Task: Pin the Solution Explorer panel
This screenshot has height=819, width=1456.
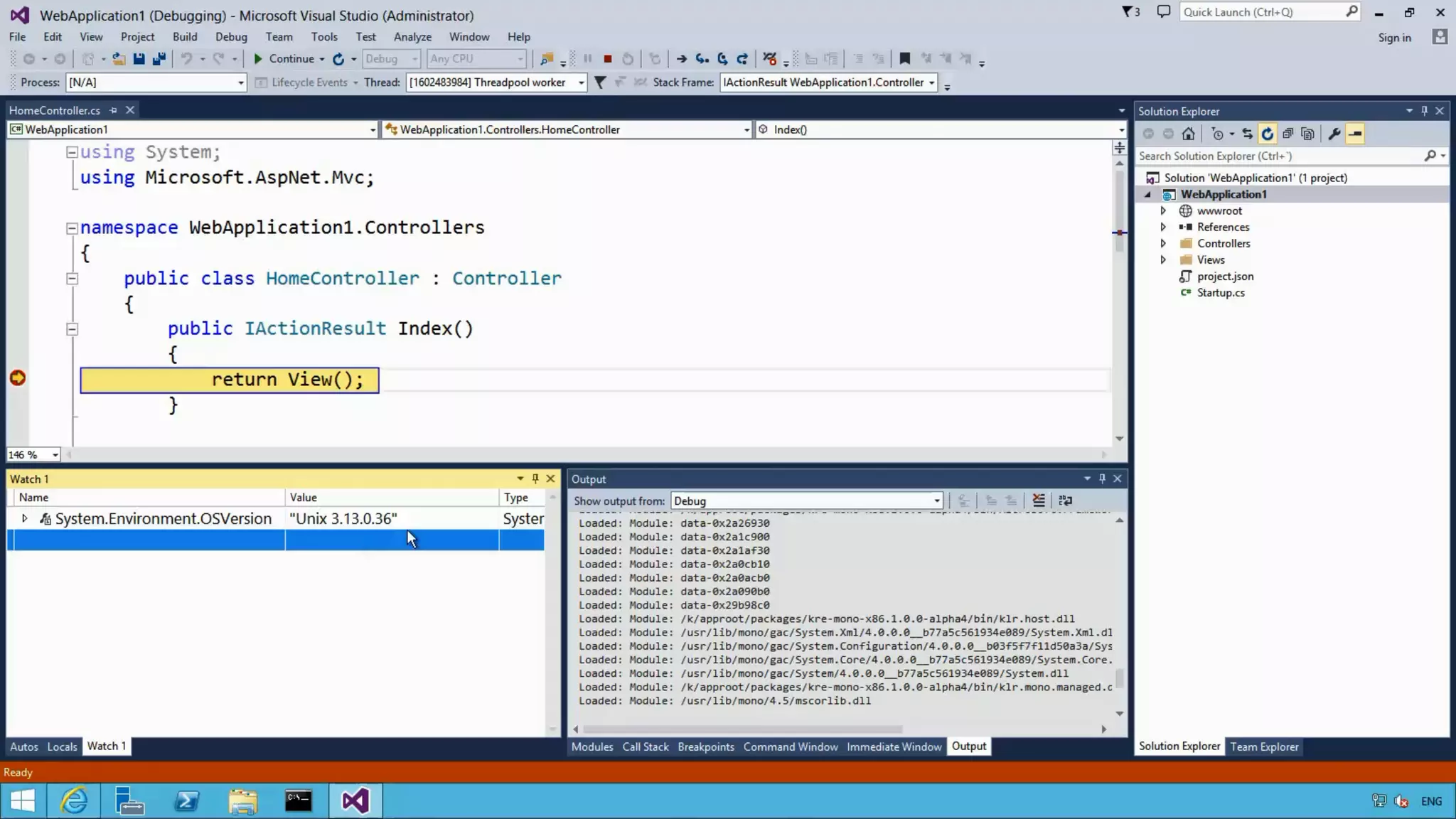Action: click(1425, 111)
